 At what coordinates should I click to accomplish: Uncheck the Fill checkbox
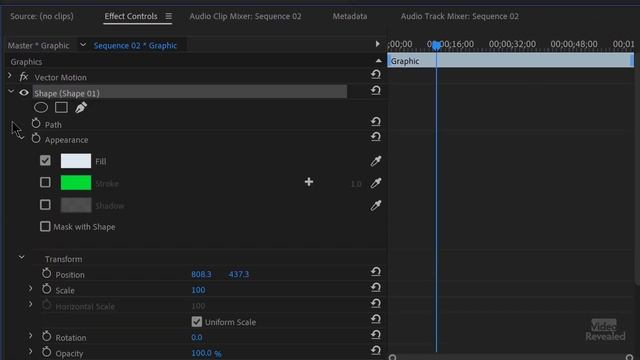[x=45, y=160]
